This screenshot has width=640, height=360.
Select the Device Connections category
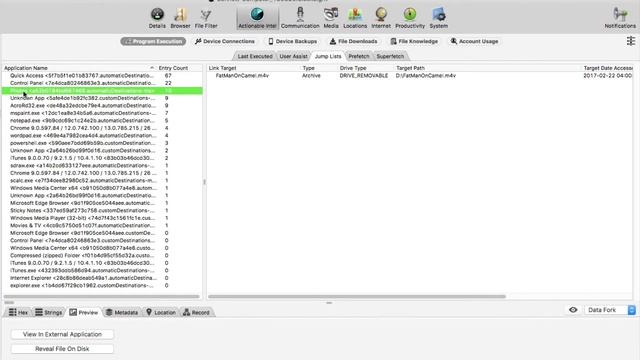click(x=225, y=41)
